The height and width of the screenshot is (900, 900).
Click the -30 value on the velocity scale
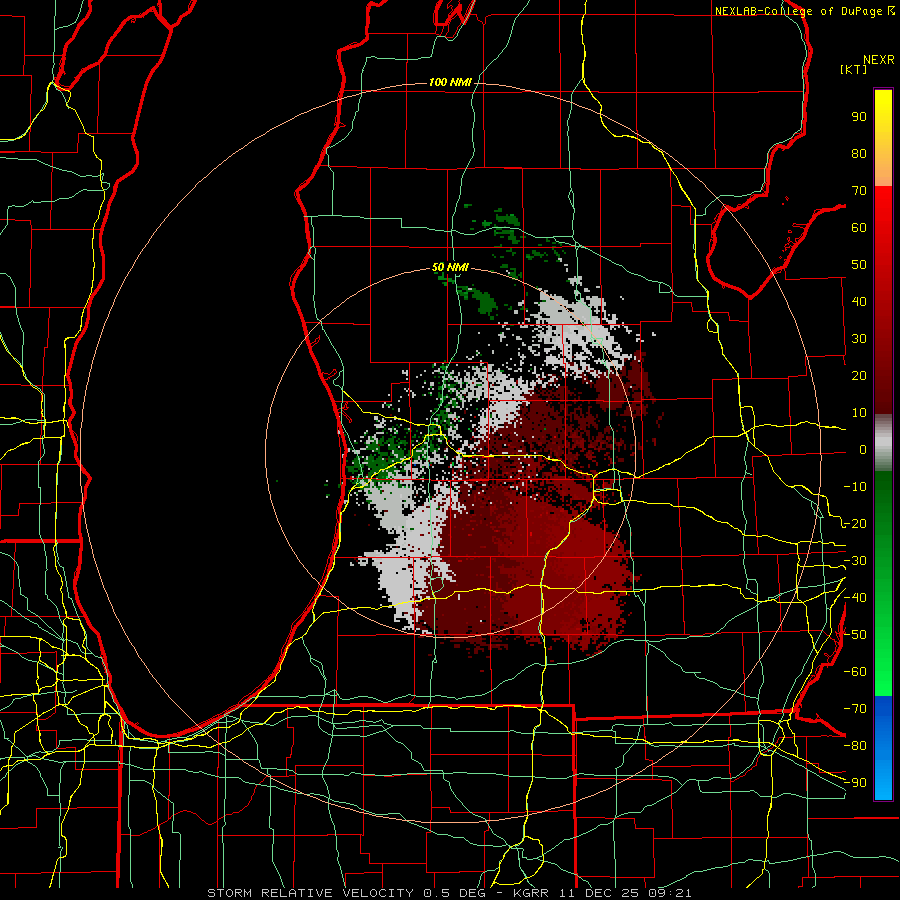(x=855, y=561)
